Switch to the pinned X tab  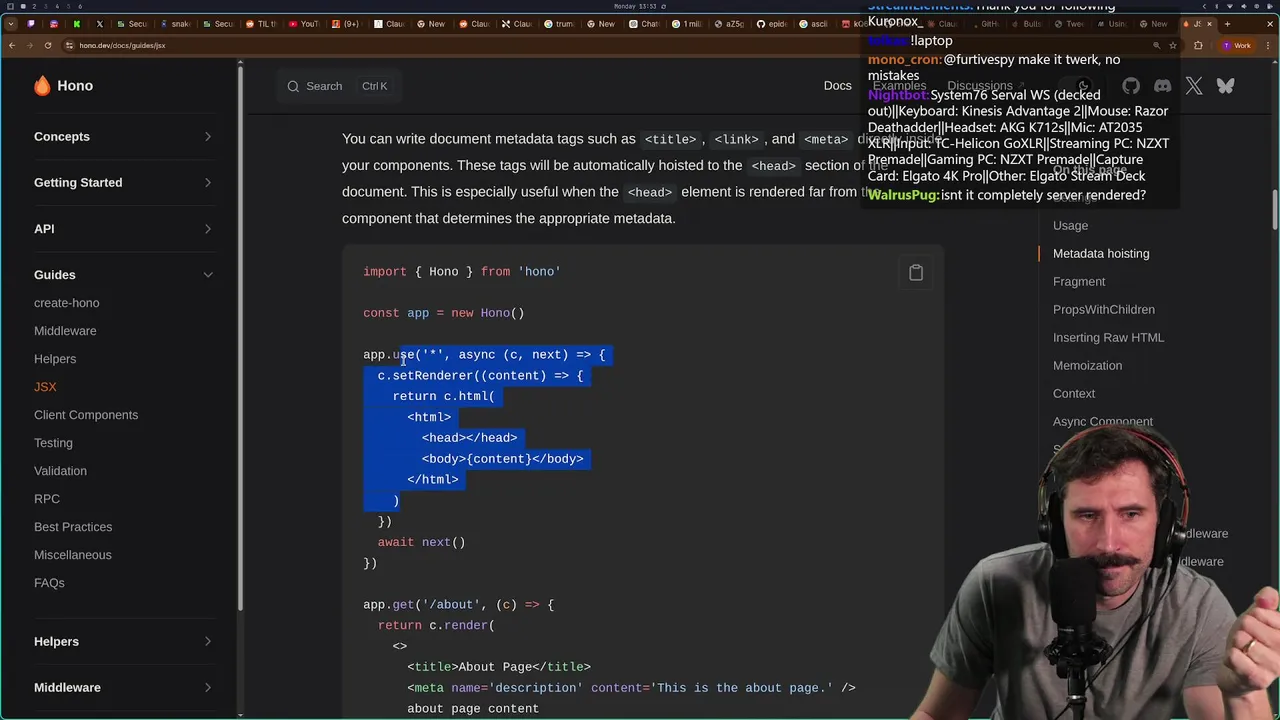point(99,24)
